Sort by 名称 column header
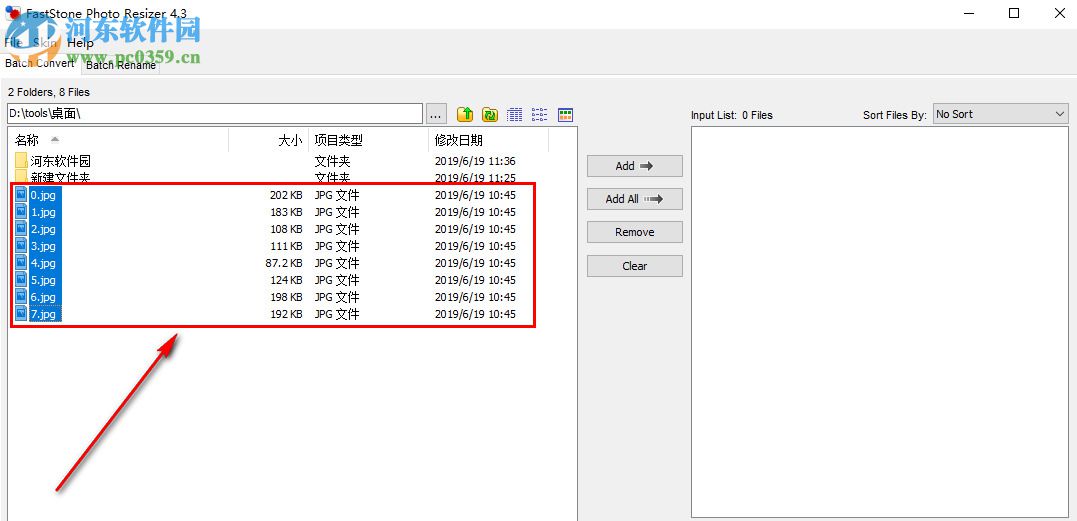1077x521 pixels. tap(120, 141)
